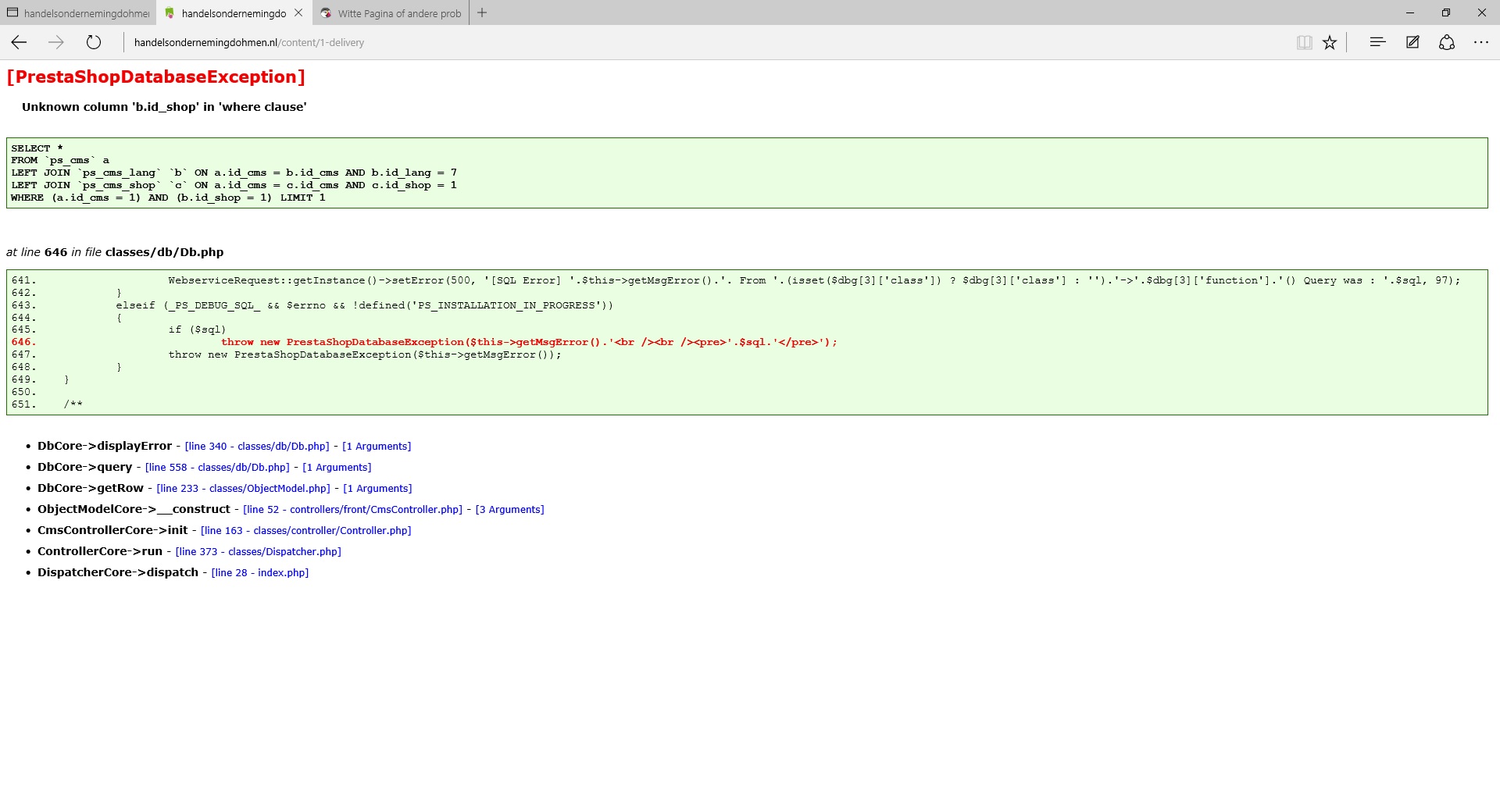Open line 373 classes/Dispatcher.php link
The height and width of the screenshot is (812, 1500).
point(259,552)
